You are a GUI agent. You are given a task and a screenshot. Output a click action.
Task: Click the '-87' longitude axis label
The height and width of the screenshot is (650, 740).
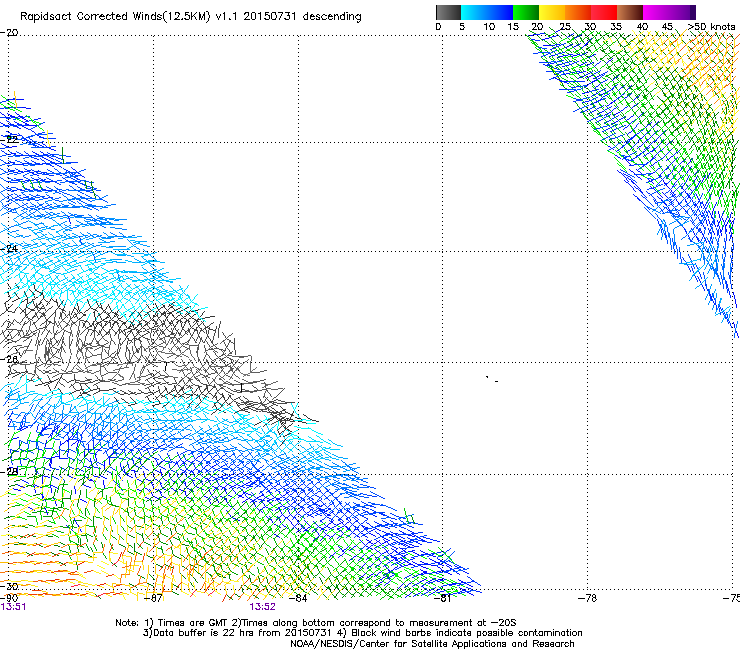[153, 598]
